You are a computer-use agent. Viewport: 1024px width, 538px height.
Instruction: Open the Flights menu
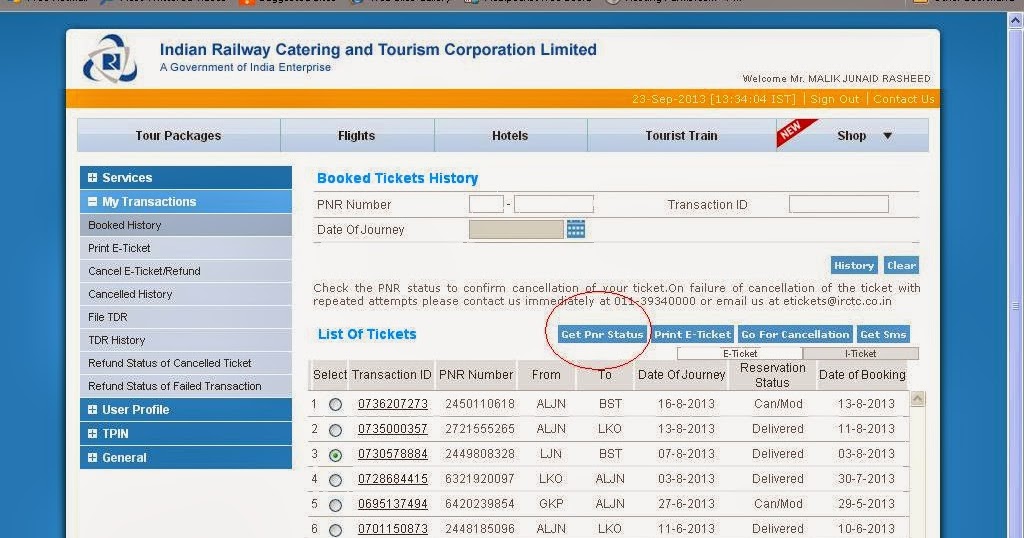tap(357, 135)
